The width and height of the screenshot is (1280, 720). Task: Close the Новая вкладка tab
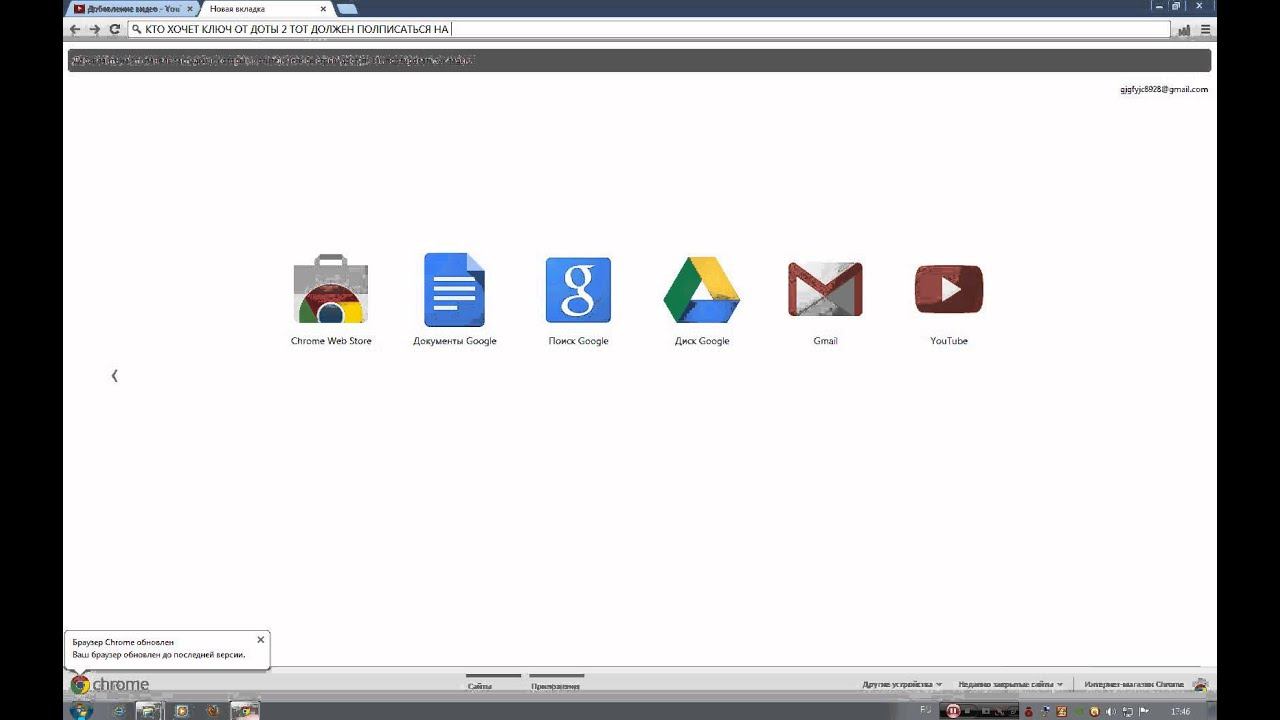click(323, 9)
